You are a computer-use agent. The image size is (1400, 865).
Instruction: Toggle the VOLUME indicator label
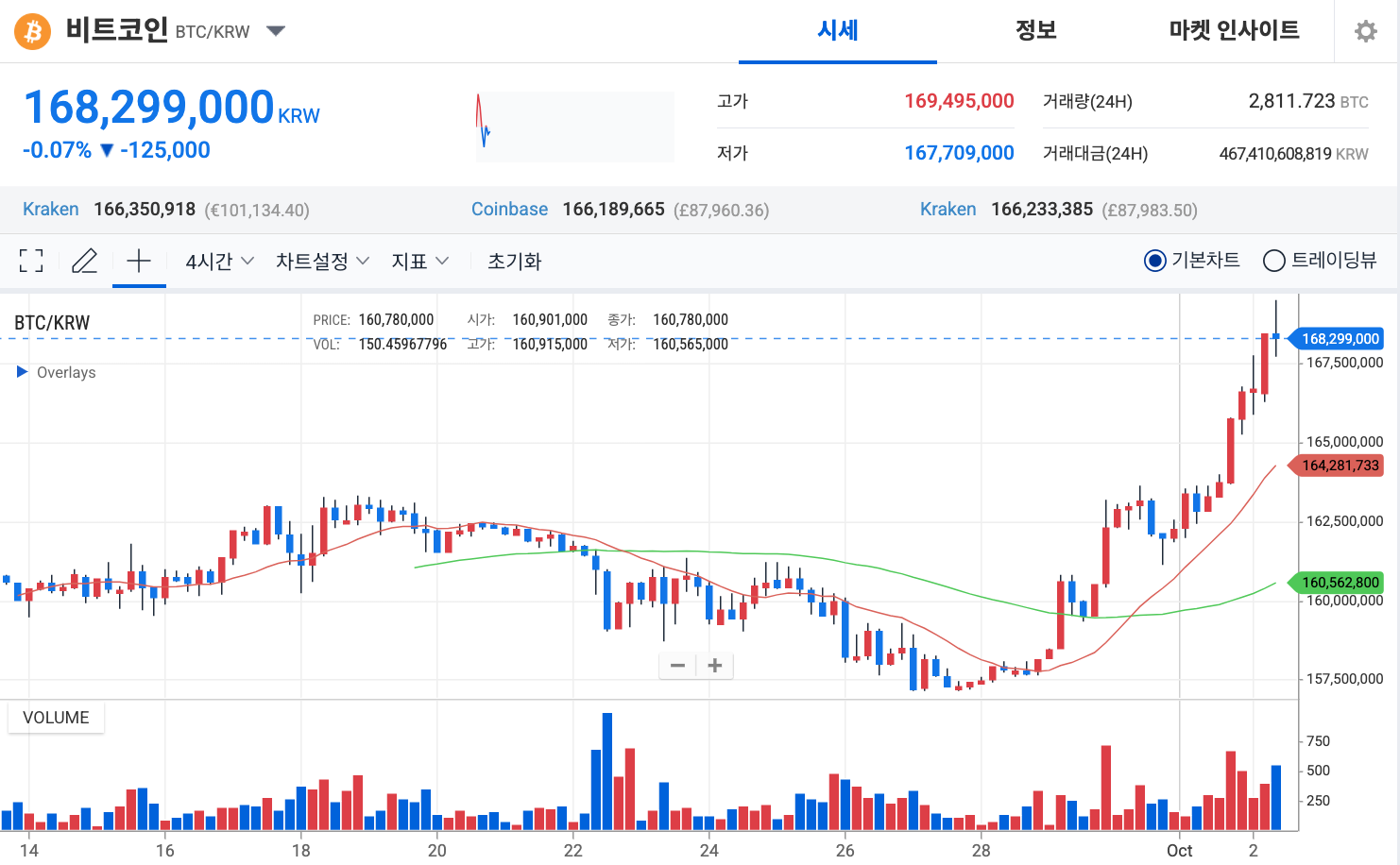(x=56, y=718)
